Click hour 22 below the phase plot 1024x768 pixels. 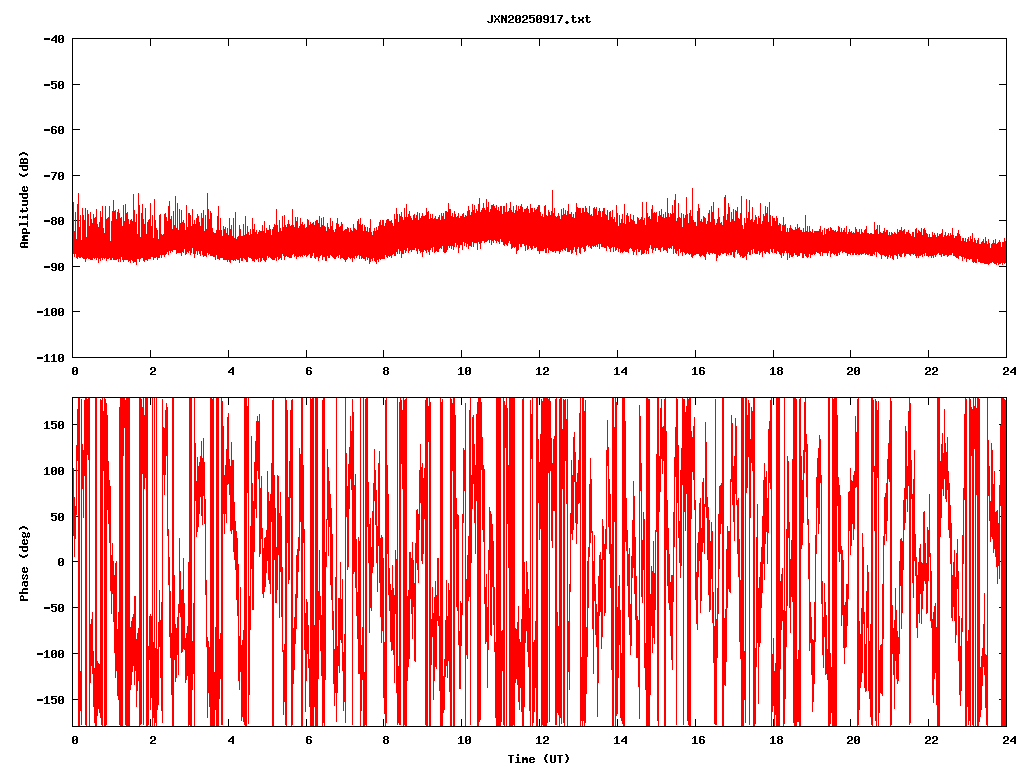pyautogui.click(x=931, y=740)
